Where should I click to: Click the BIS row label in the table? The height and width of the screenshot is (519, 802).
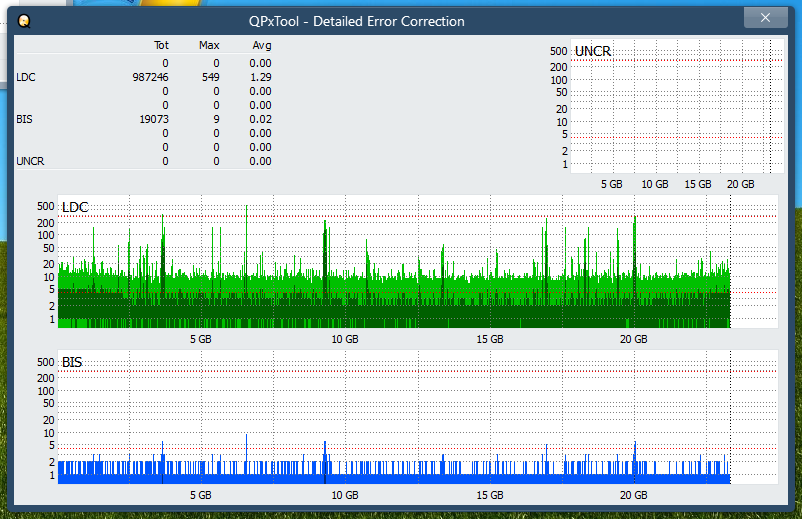point(24,119)
